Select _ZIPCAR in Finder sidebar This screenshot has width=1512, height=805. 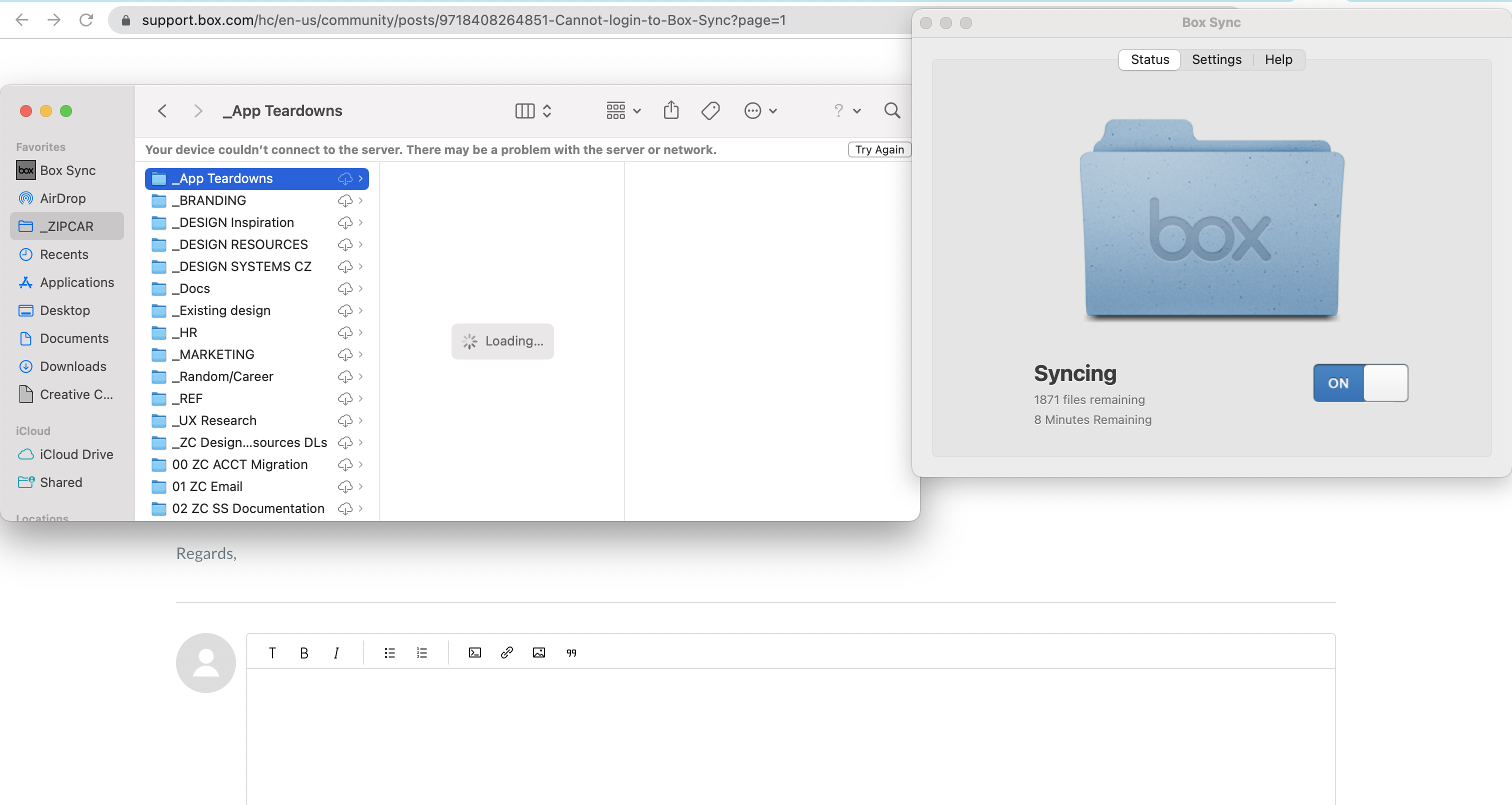67,226
